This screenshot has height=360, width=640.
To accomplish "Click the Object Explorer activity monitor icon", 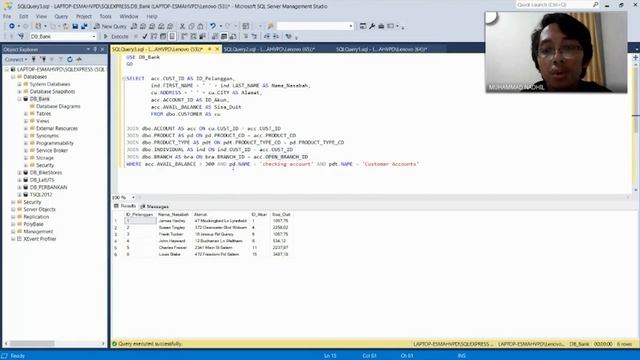I will coord(79,60).
